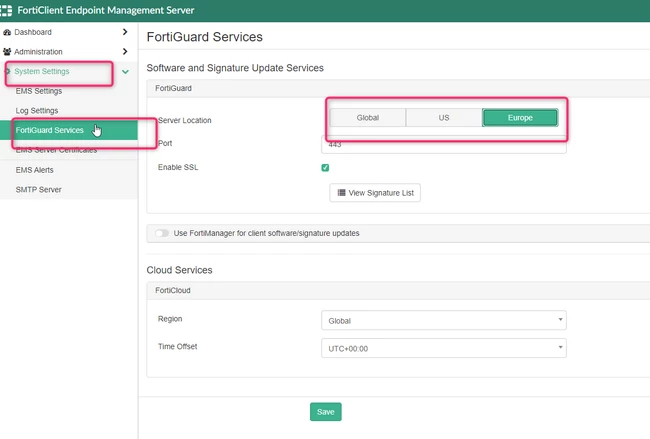The width and height of the screenshot is (650, 439).
Task: Toggle Use FortiManager for updates switch
Action: pyautogui.click(x=162, y=233)
